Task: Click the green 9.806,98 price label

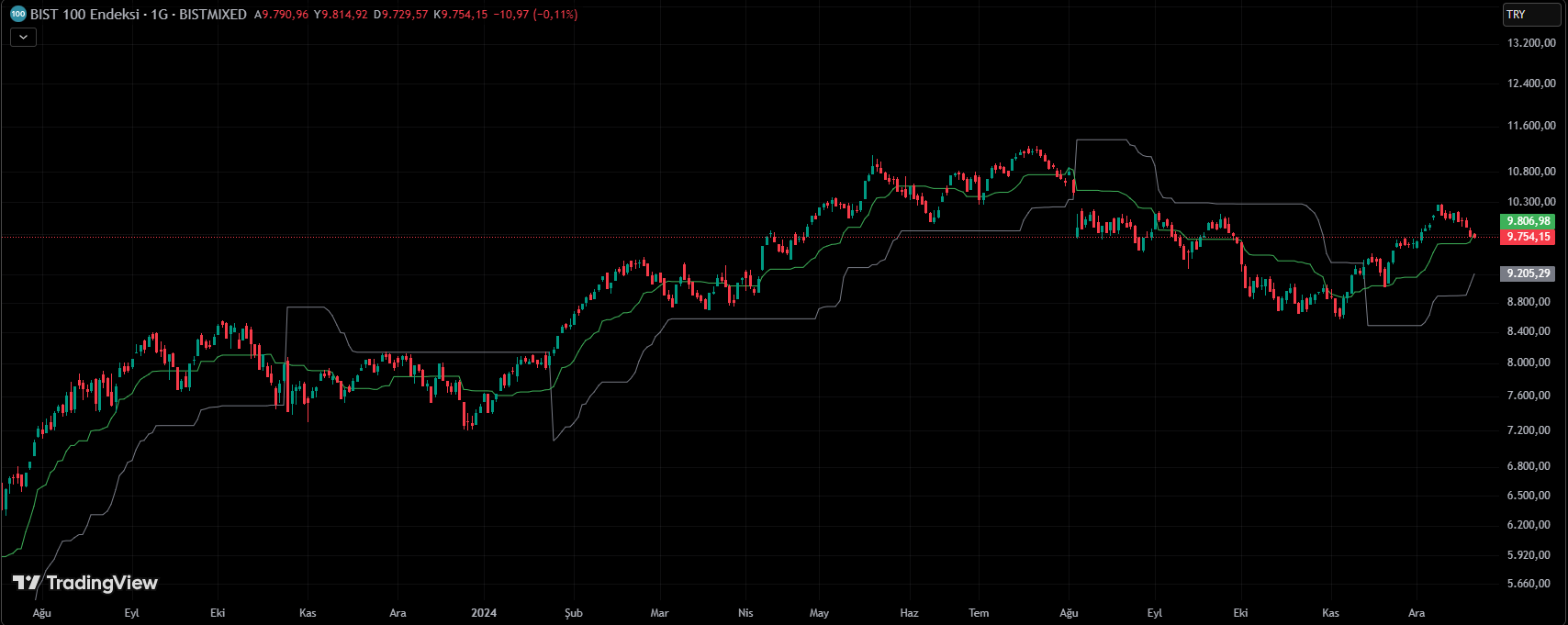Action: (x=1528, y=221)
